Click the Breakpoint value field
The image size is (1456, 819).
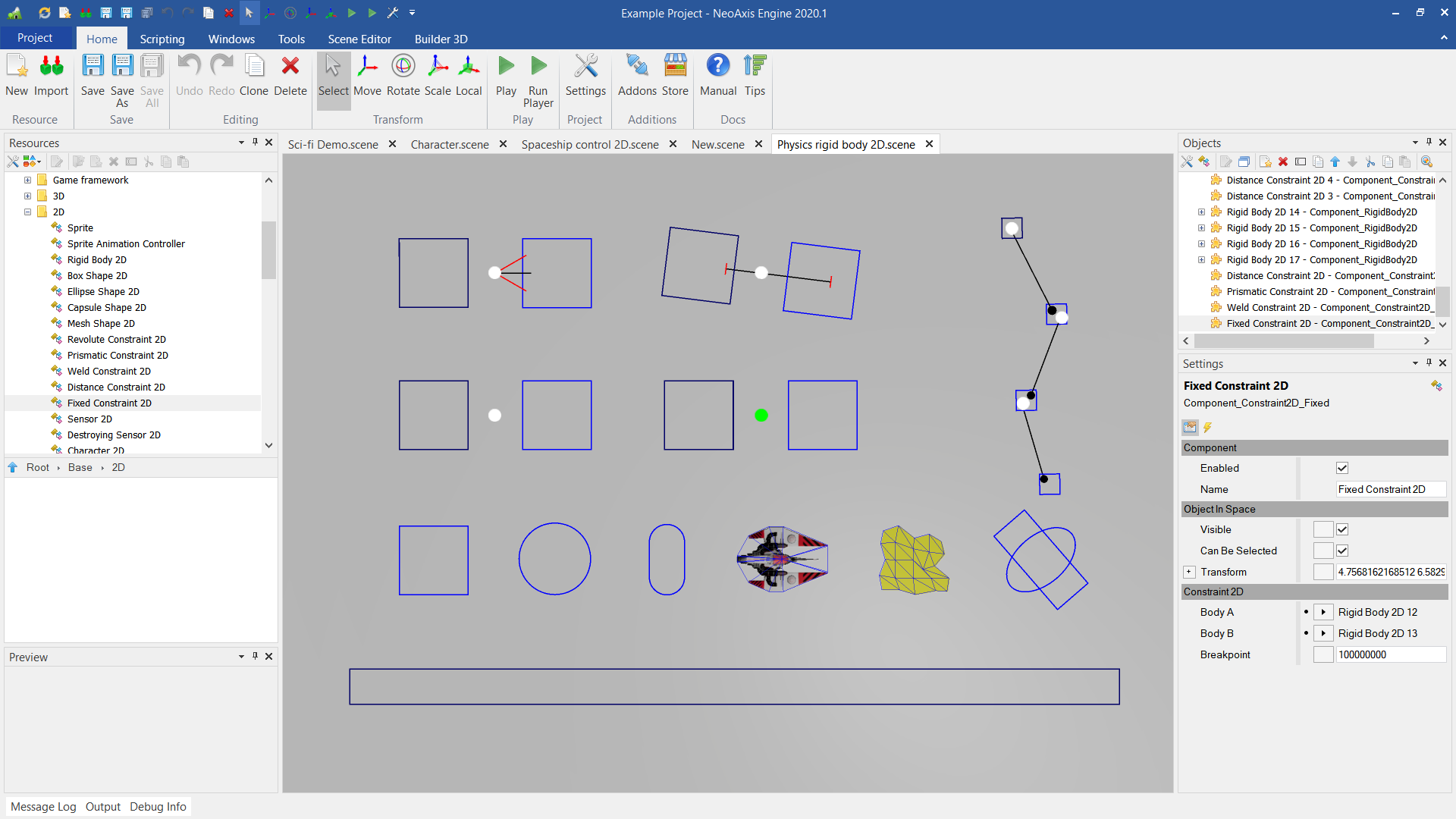1389,654
